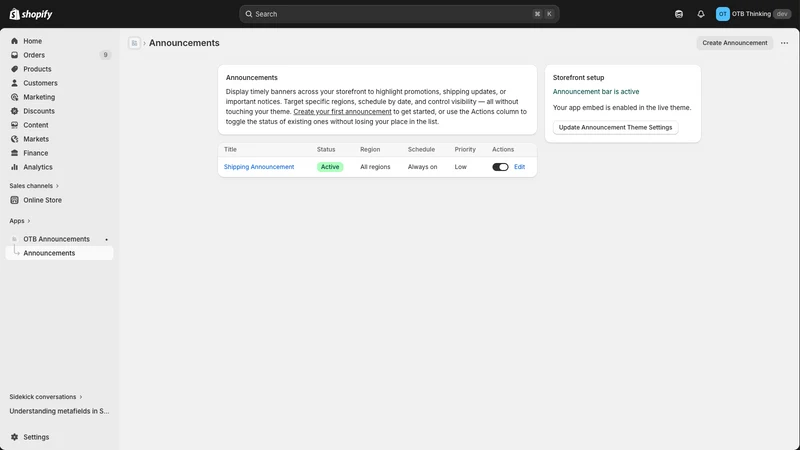Click the pin dot beside OTB Announcements
The image size is (800, 450).
tap(107, 239)
